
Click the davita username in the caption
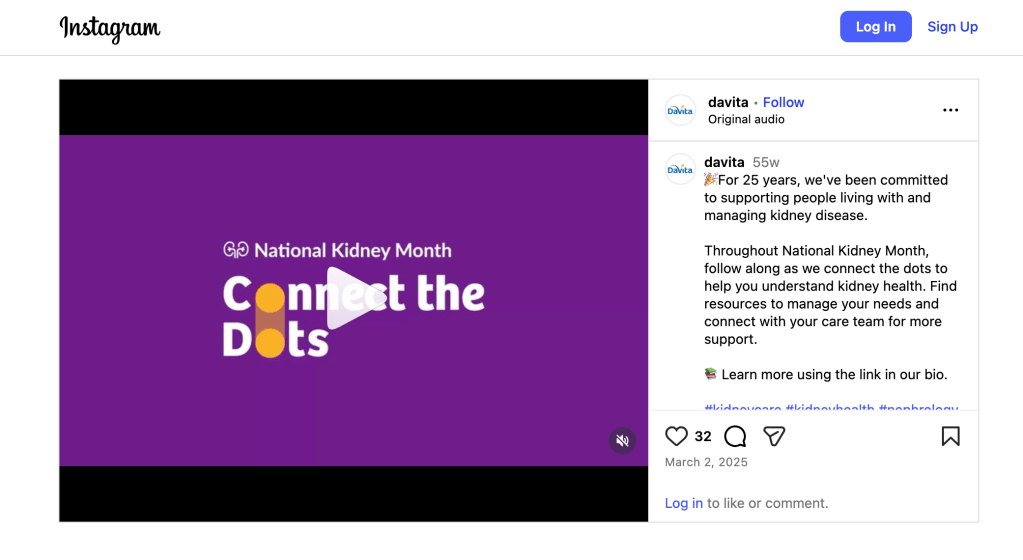724,162
